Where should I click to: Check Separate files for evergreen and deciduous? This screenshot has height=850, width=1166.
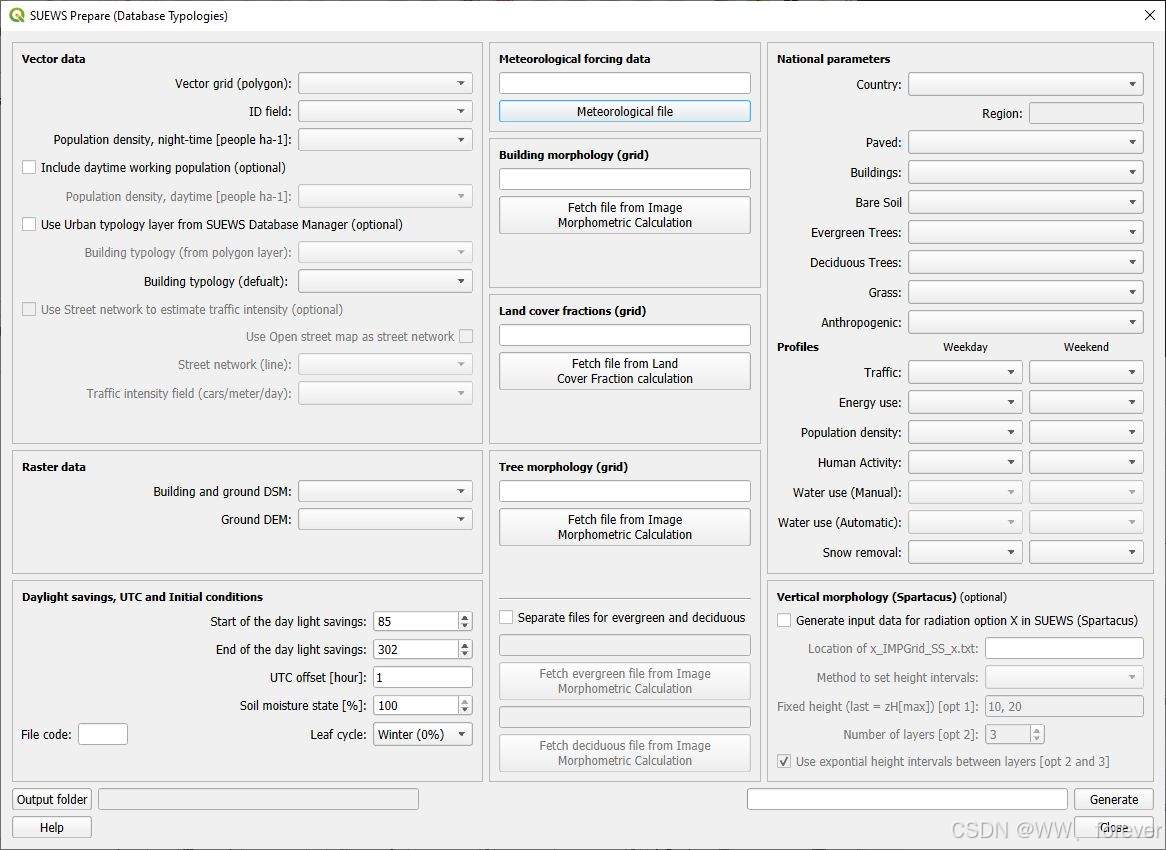pos(506,617)
